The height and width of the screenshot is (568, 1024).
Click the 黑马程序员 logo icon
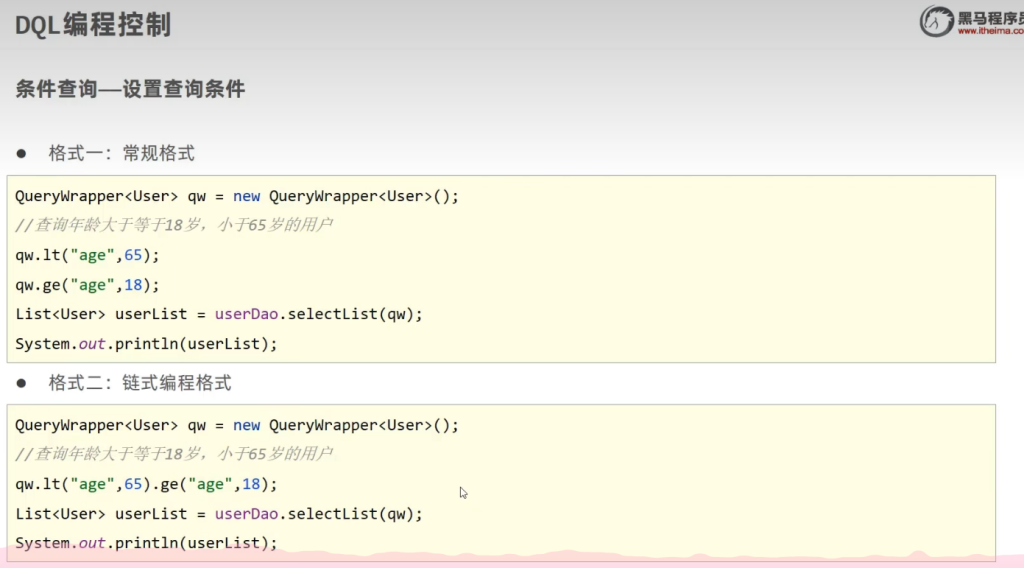(937, 21)
